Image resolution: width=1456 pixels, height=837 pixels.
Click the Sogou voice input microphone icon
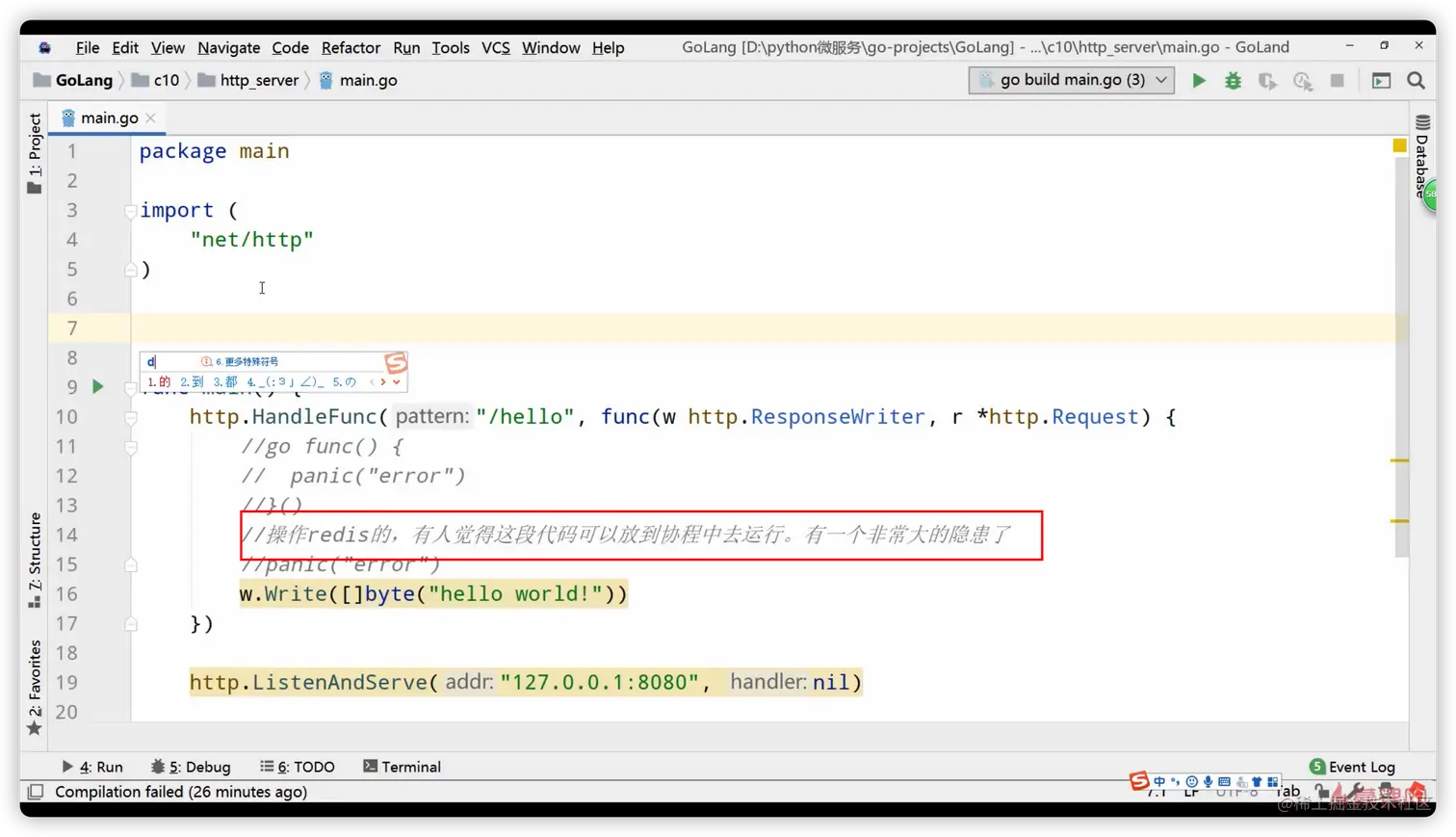1208,782
